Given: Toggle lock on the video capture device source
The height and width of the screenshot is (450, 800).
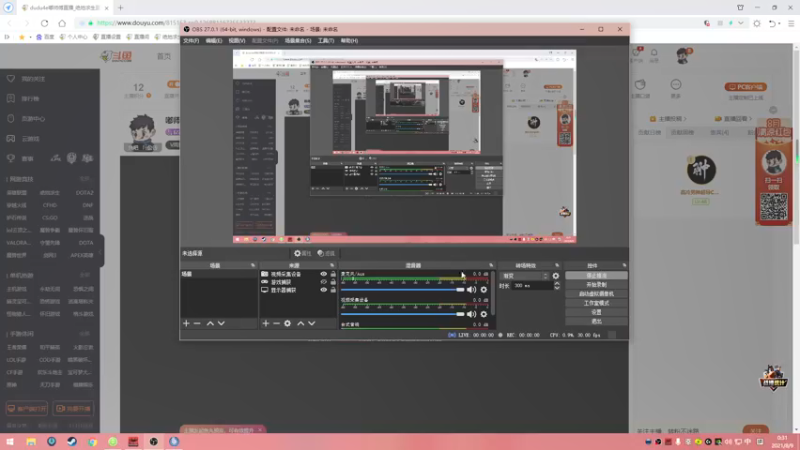Looking at the screenshot, I should (x=333, y=274).
